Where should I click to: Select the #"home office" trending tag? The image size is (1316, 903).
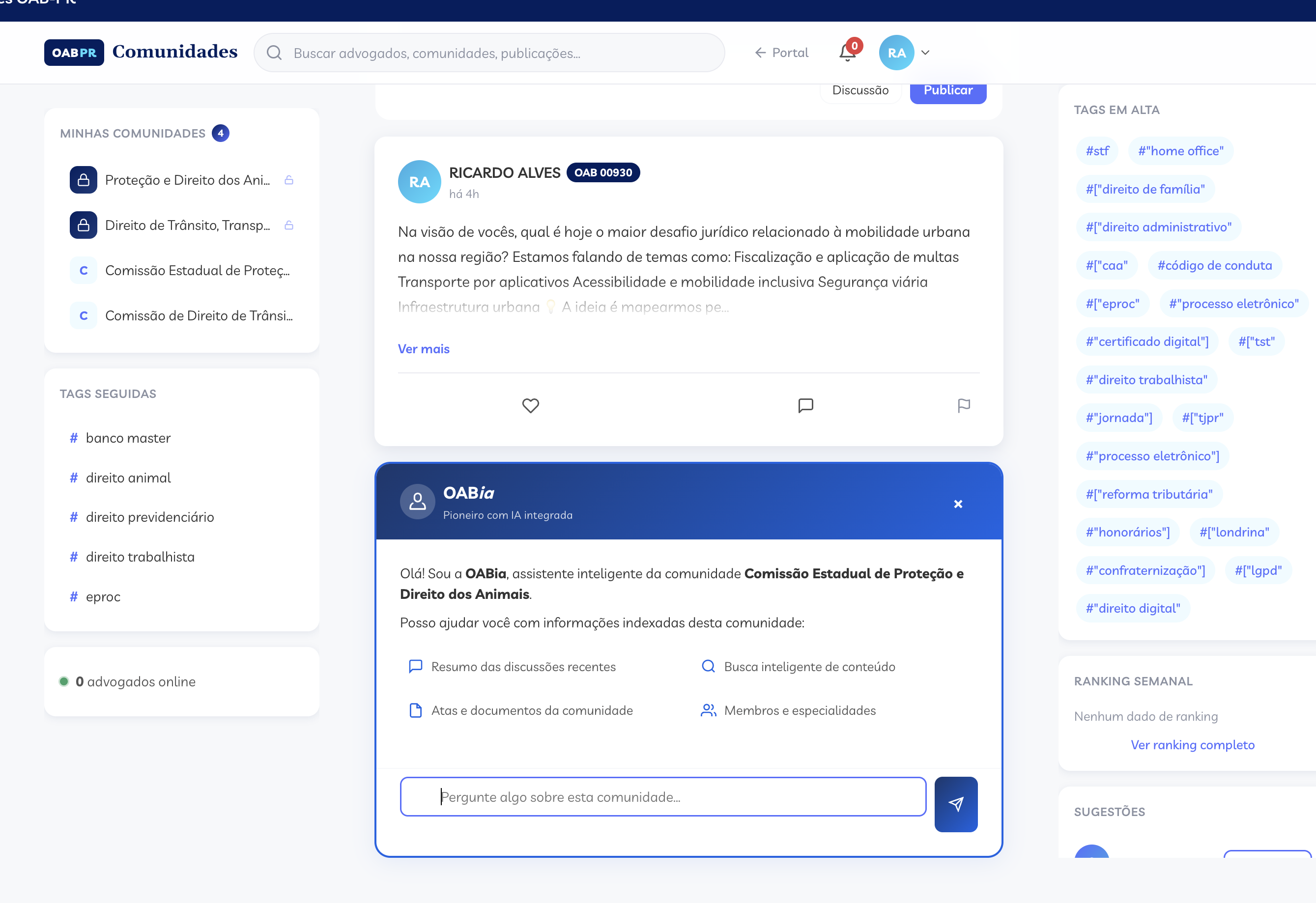1180,151
